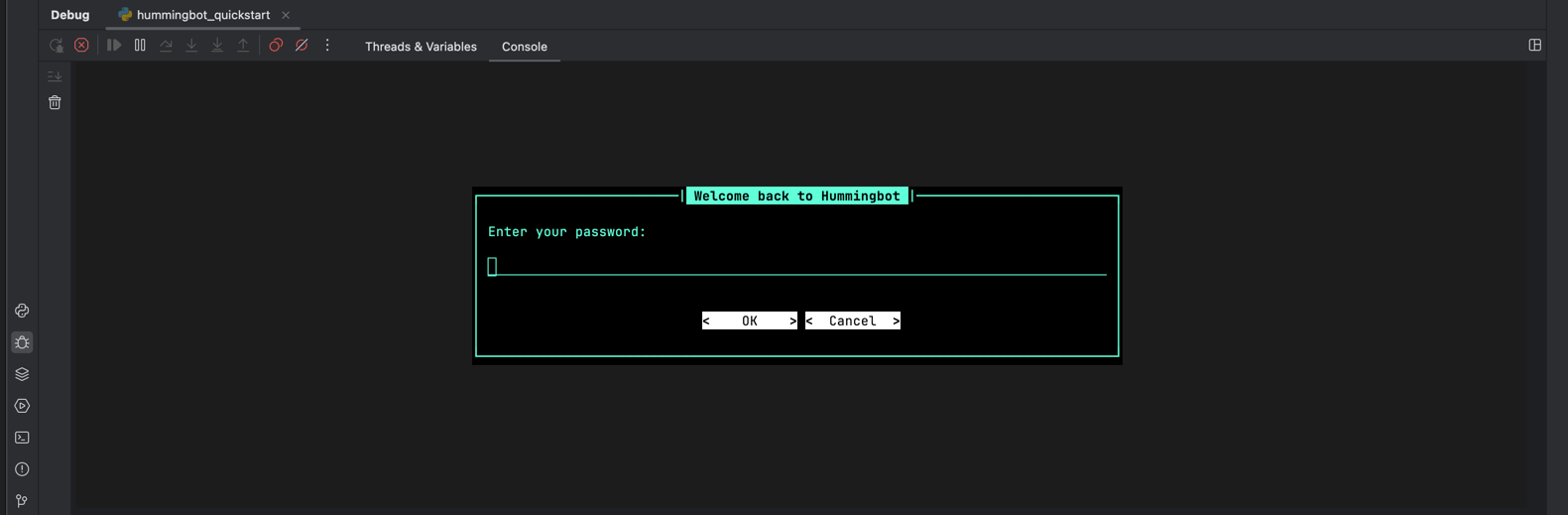Step out of current function
This screenshot has height=515, width=1568.
[243, 46]
